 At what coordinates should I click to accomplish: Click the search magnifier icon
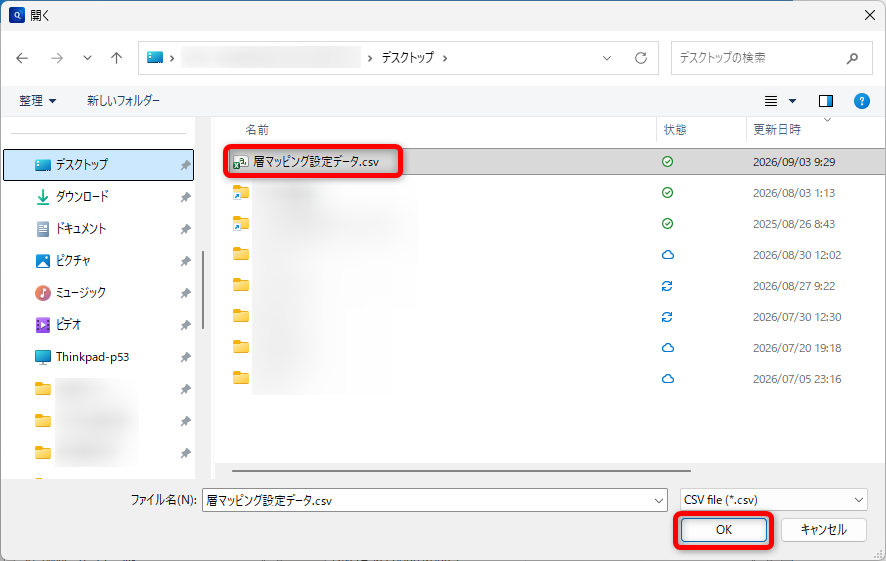(x=852, y=58)
